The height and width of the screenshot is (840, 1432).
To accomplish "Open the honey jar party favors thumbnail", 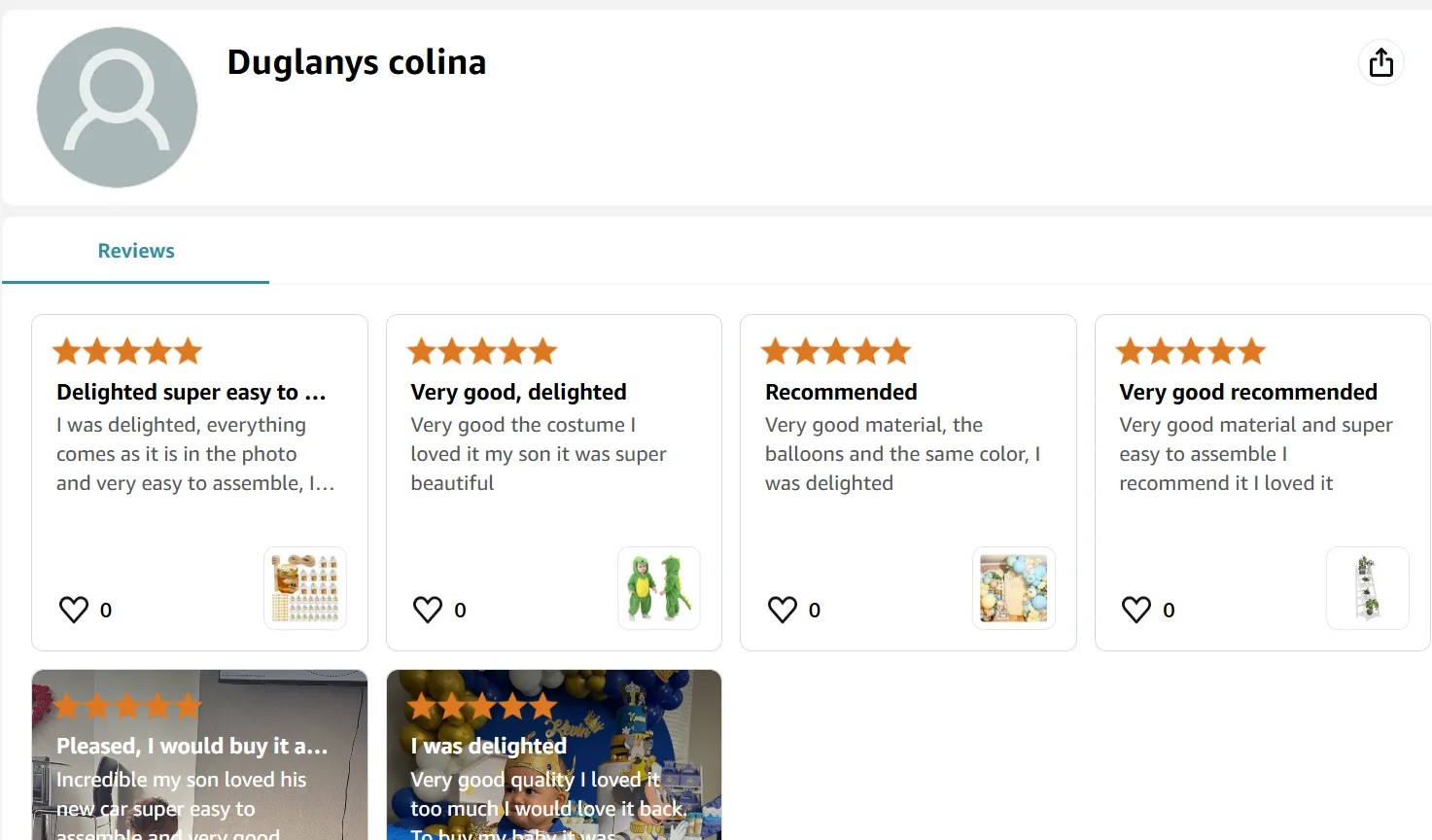I will [x=305, y=588].
